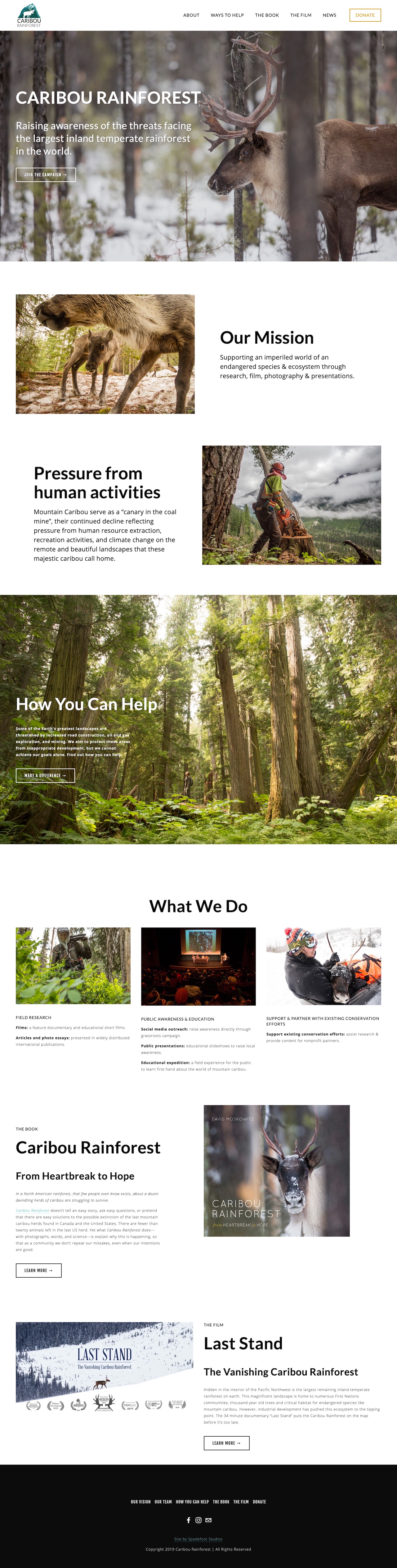397x1568 pixels.
Task: Open the Ways to Help menu
Action: 227,15
